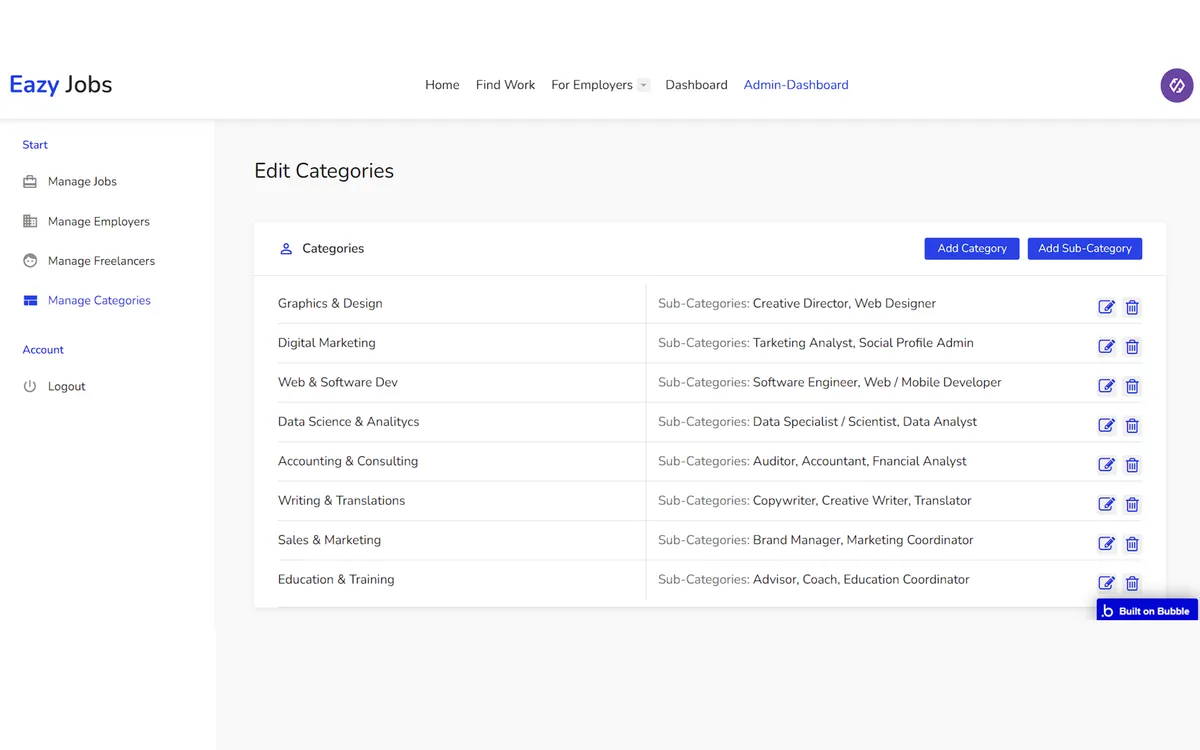Click the Add Sub-Category button
The image size is (1200, 750).
point(1085,249)
